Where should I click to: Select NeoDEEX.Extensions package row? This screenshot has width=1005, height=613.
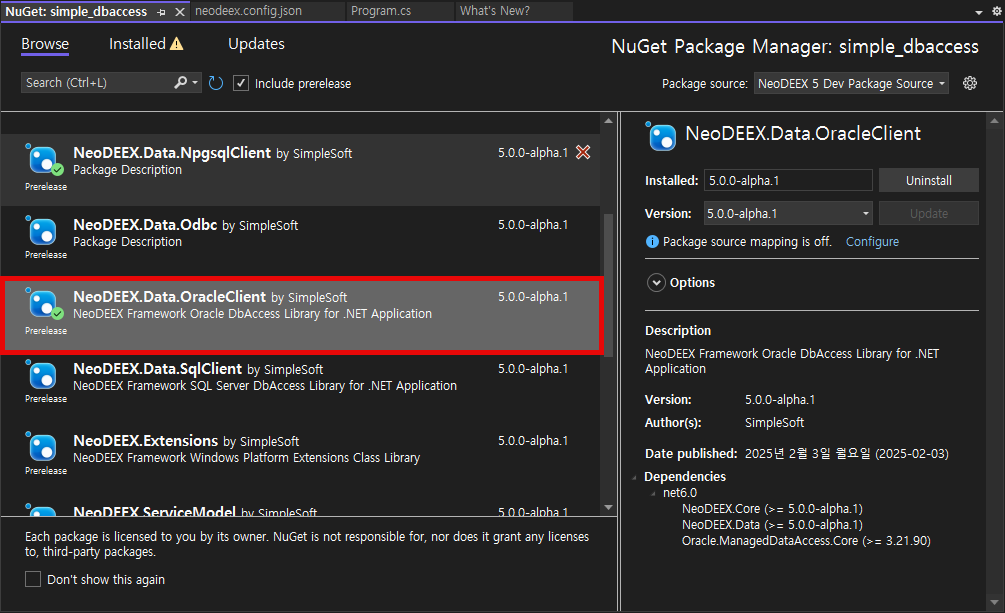pyautogui.click(x=300, y=458)
